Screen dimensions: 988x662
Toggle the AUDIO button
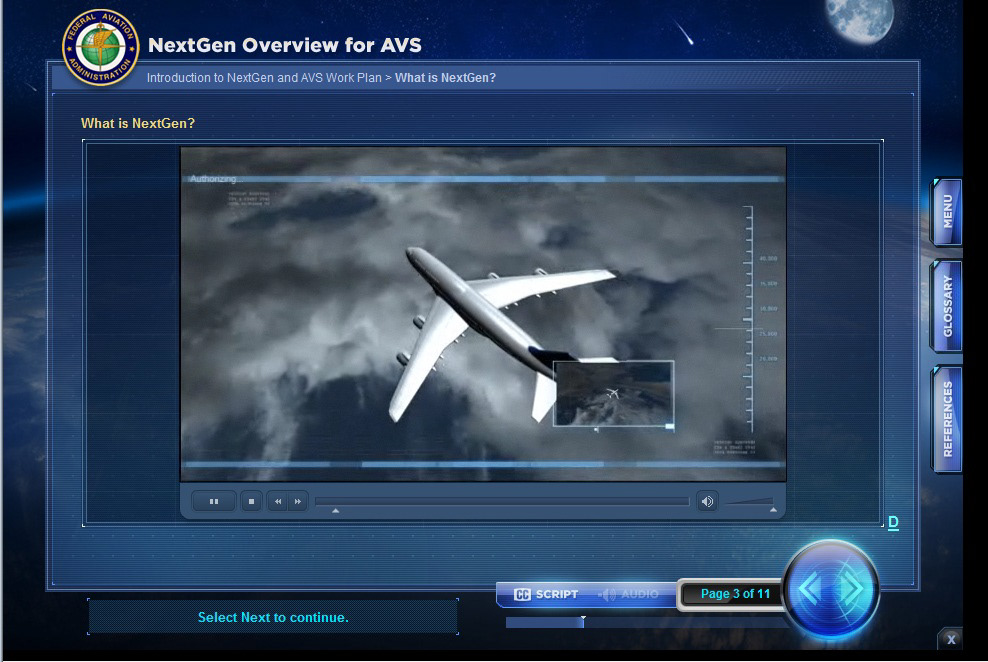coord(628,594)
